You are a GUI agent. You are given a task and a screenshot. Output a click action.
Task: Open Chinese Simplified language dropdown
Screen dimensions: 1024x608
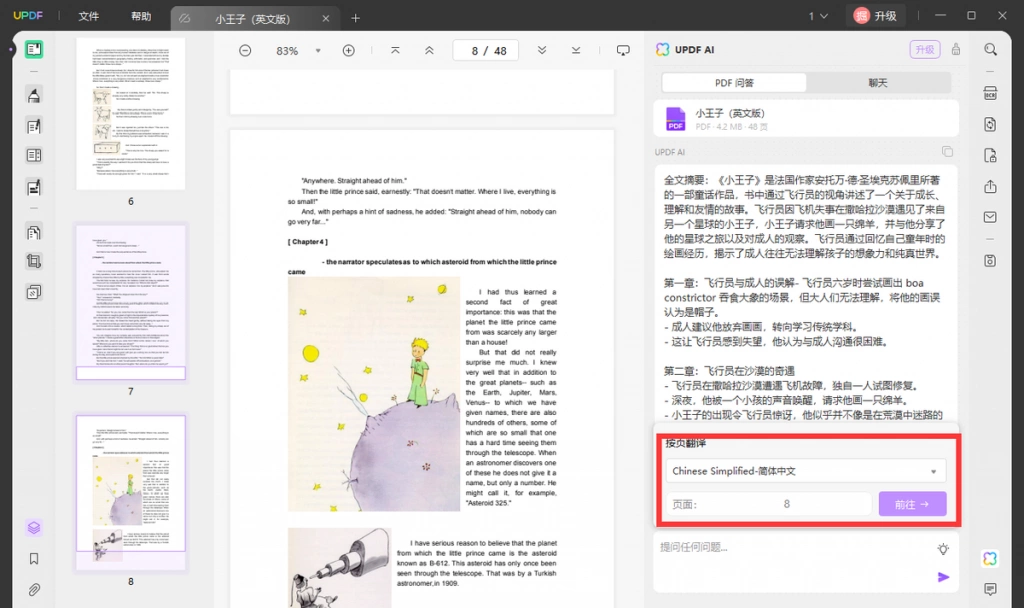coord(805,471)
